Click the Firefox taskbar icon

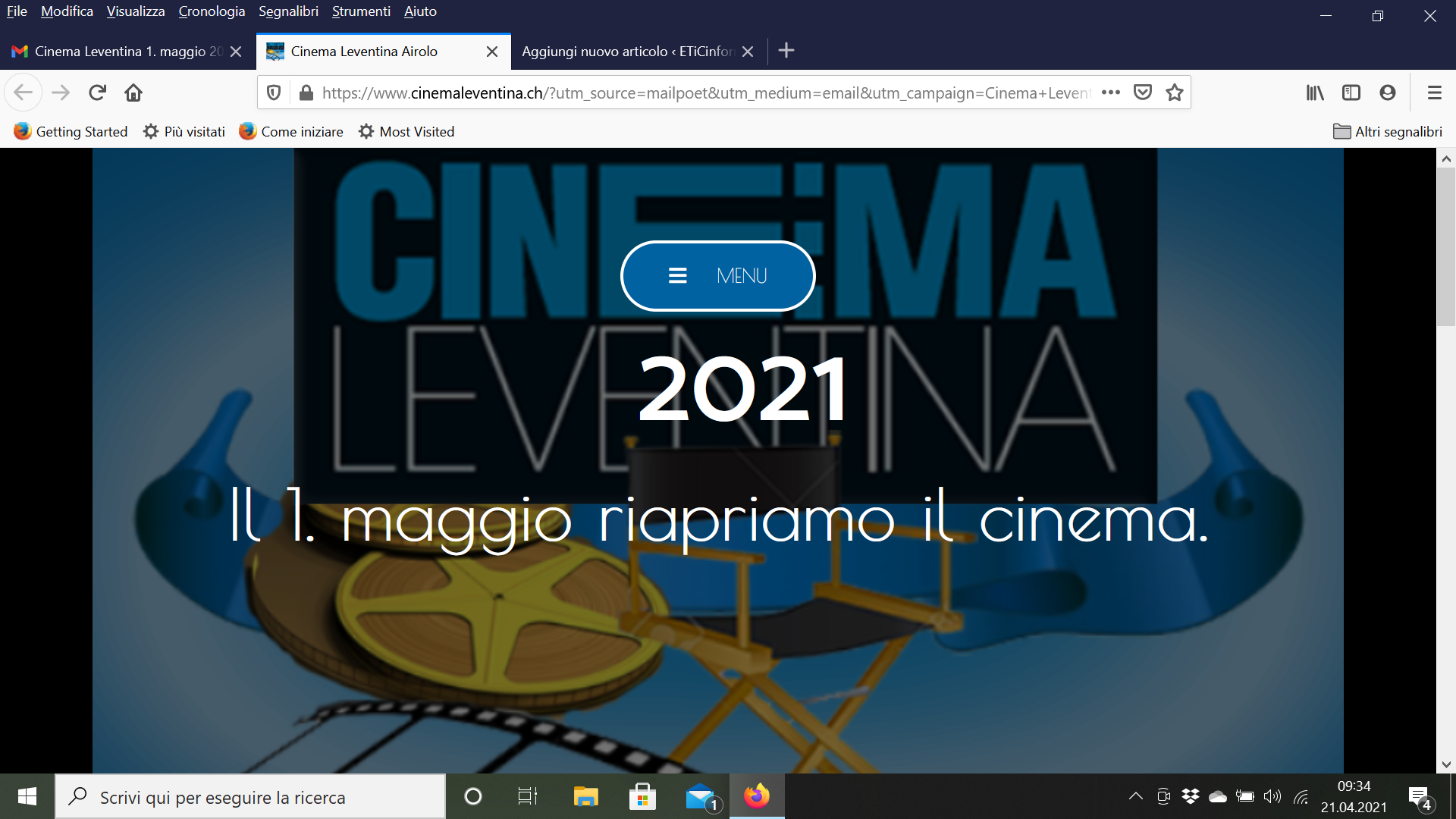(x=757, y=796)
